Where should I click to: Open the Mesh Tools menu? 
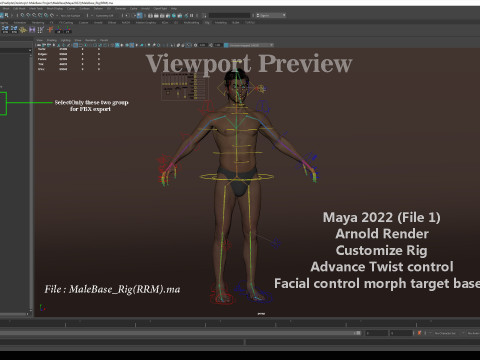pos(36,8)
